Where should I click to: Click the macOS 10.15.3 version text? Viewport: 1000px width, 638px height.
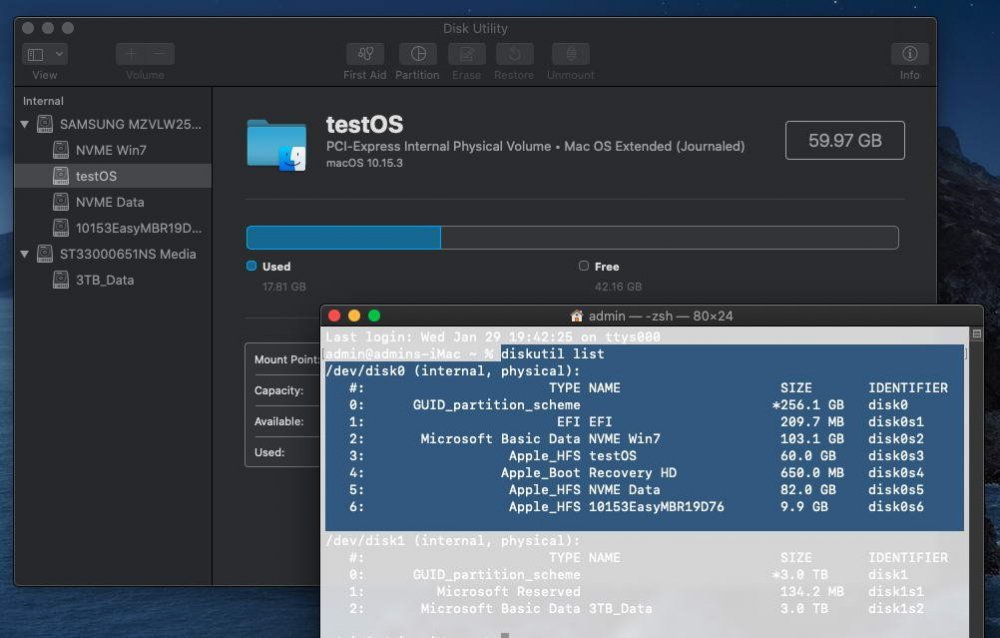[x=364, y=163]
